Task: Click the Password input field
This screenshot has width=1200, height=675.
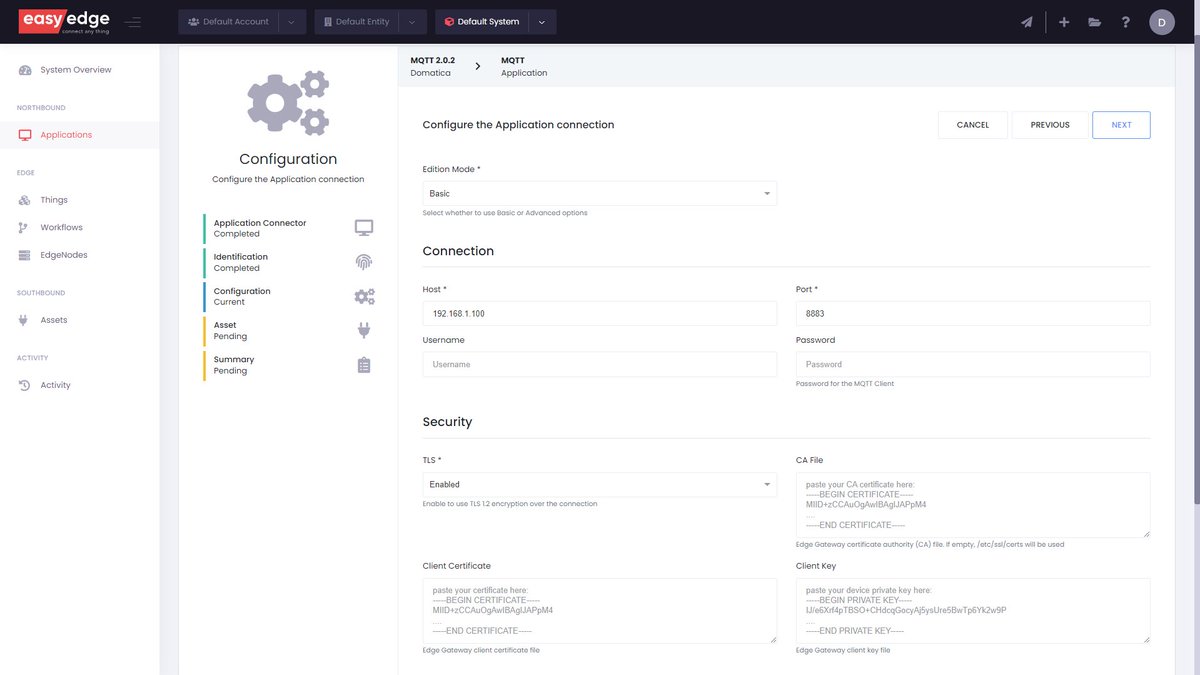Action: [x=971, y=363]
